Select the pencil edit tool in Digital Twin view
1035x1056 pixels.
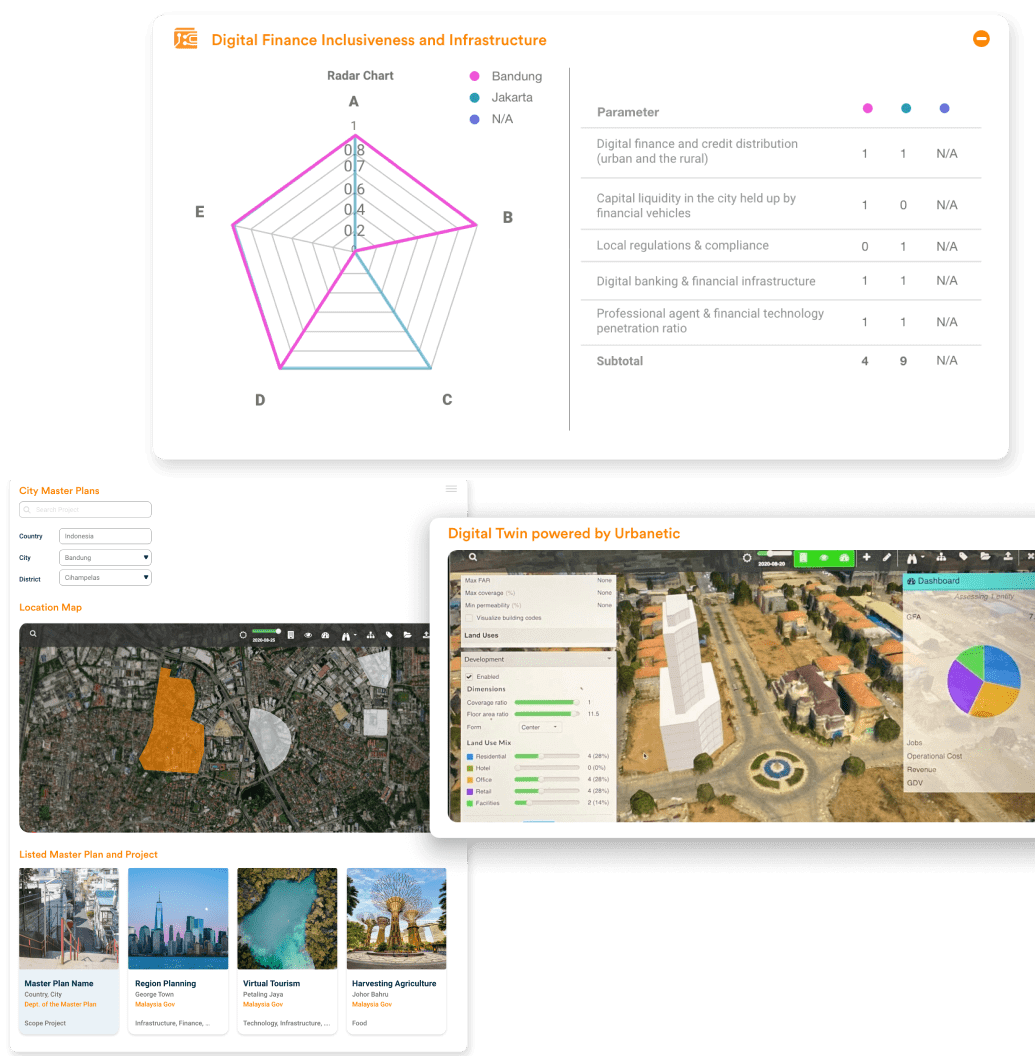click(888, 557)
